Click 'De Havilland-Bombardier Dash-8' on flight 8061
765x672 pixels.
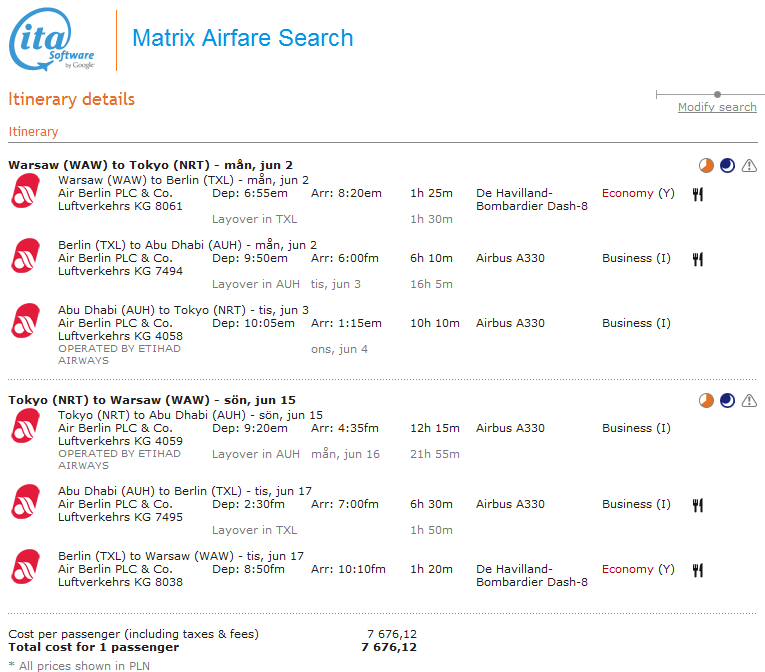point(532,200)
